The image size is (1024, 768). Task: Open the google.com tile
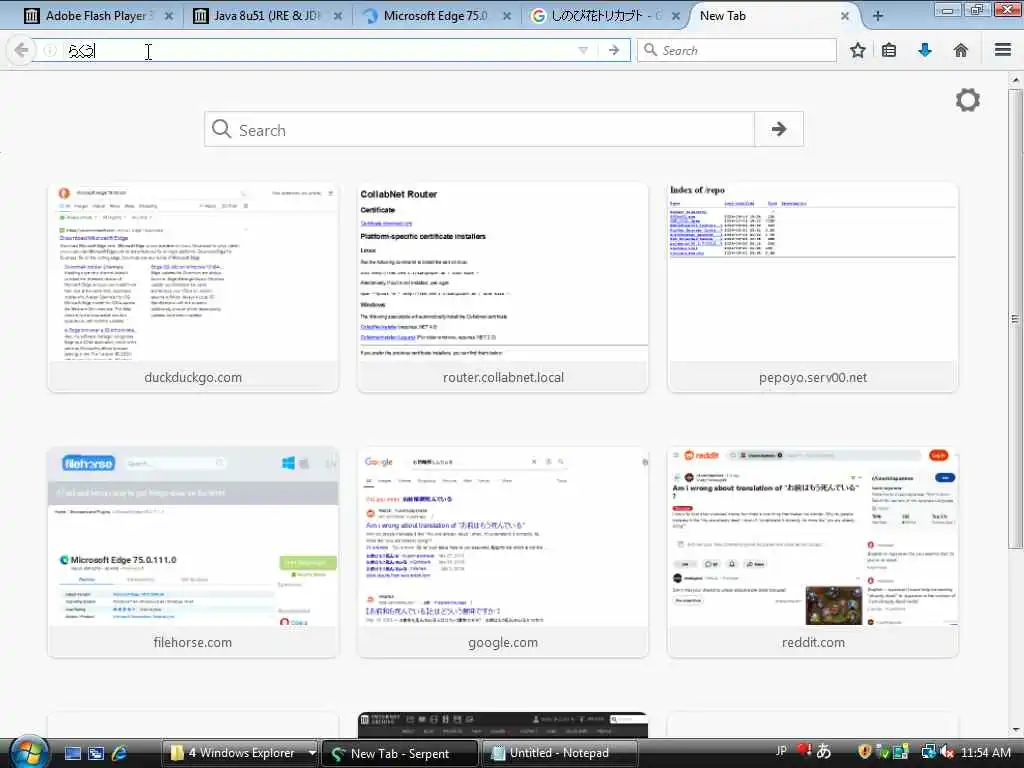[503, 552]
